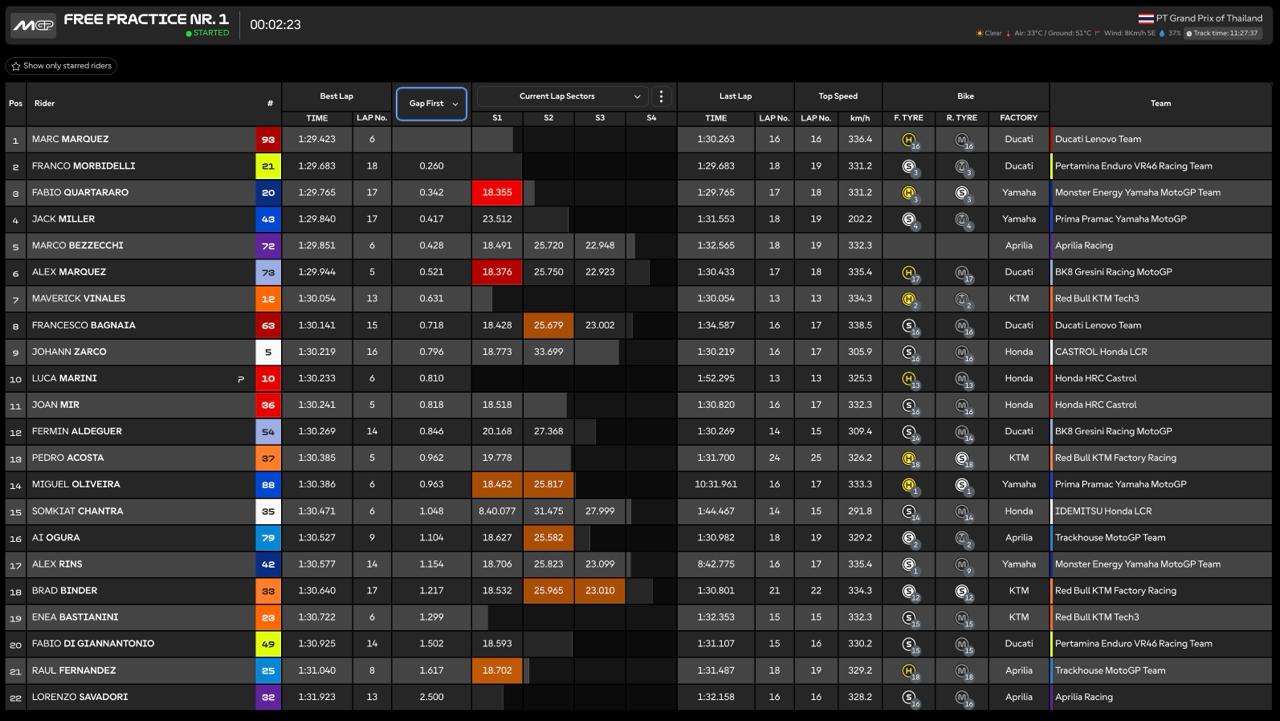1280x721 pixels.
Task: Click Raul Fernandez's hard front tyre icon
Action: tap(909, 671)
